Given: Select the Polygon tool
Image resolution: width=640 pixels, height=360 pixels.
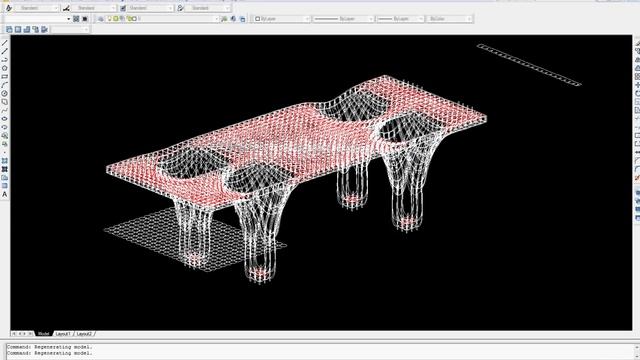Looking at the screenshot, I should pyautogui.click(x=4, y=68).
